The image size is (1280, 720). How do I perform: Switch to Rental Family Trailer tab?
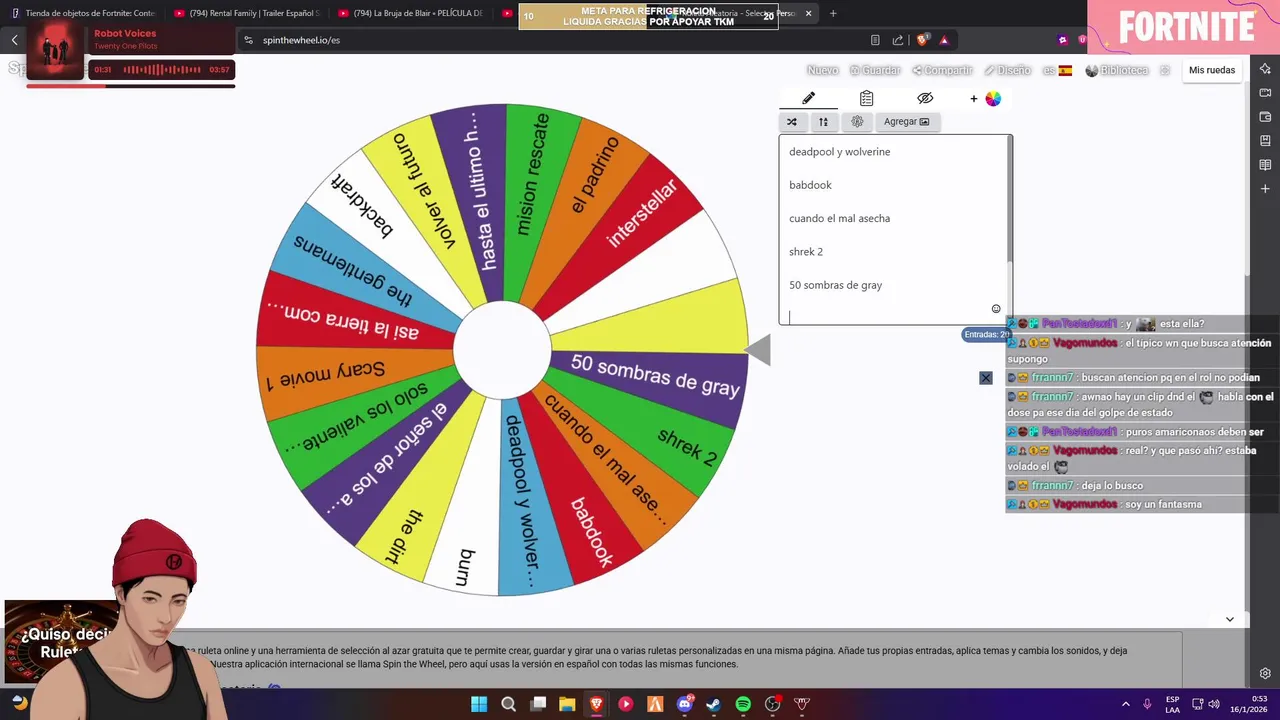click(x=248, y=13)
